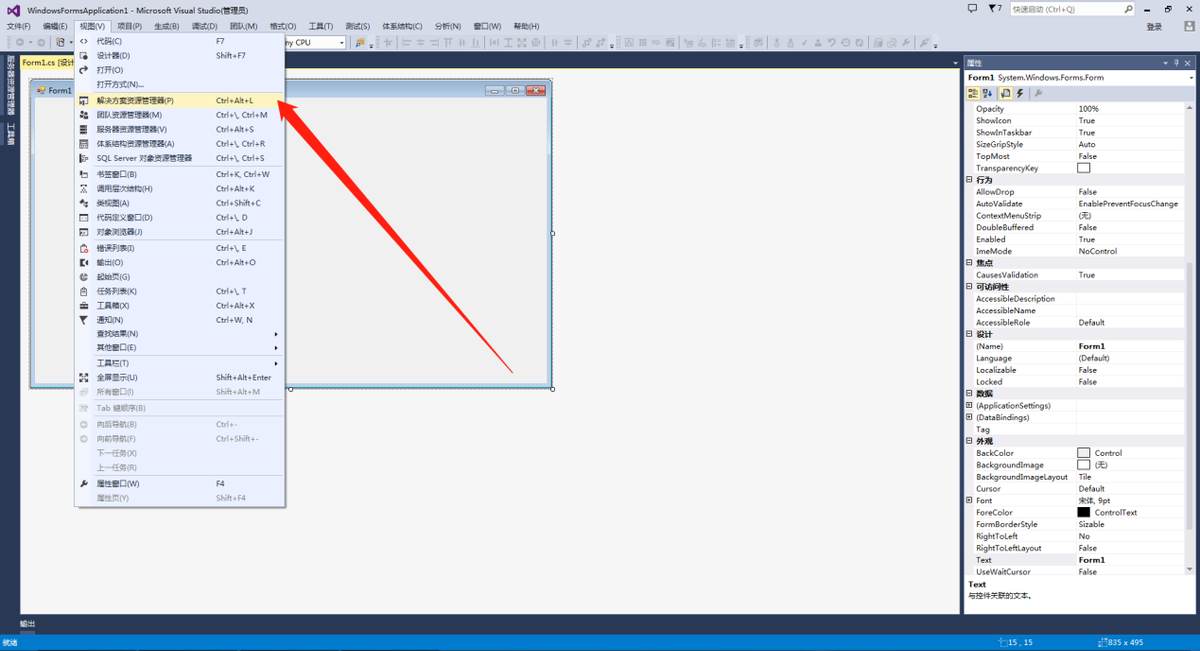The image size is (1200, 651).
Task: Open 团队资源管理器(M) Team Explorer
Action: tap(180, 115)
